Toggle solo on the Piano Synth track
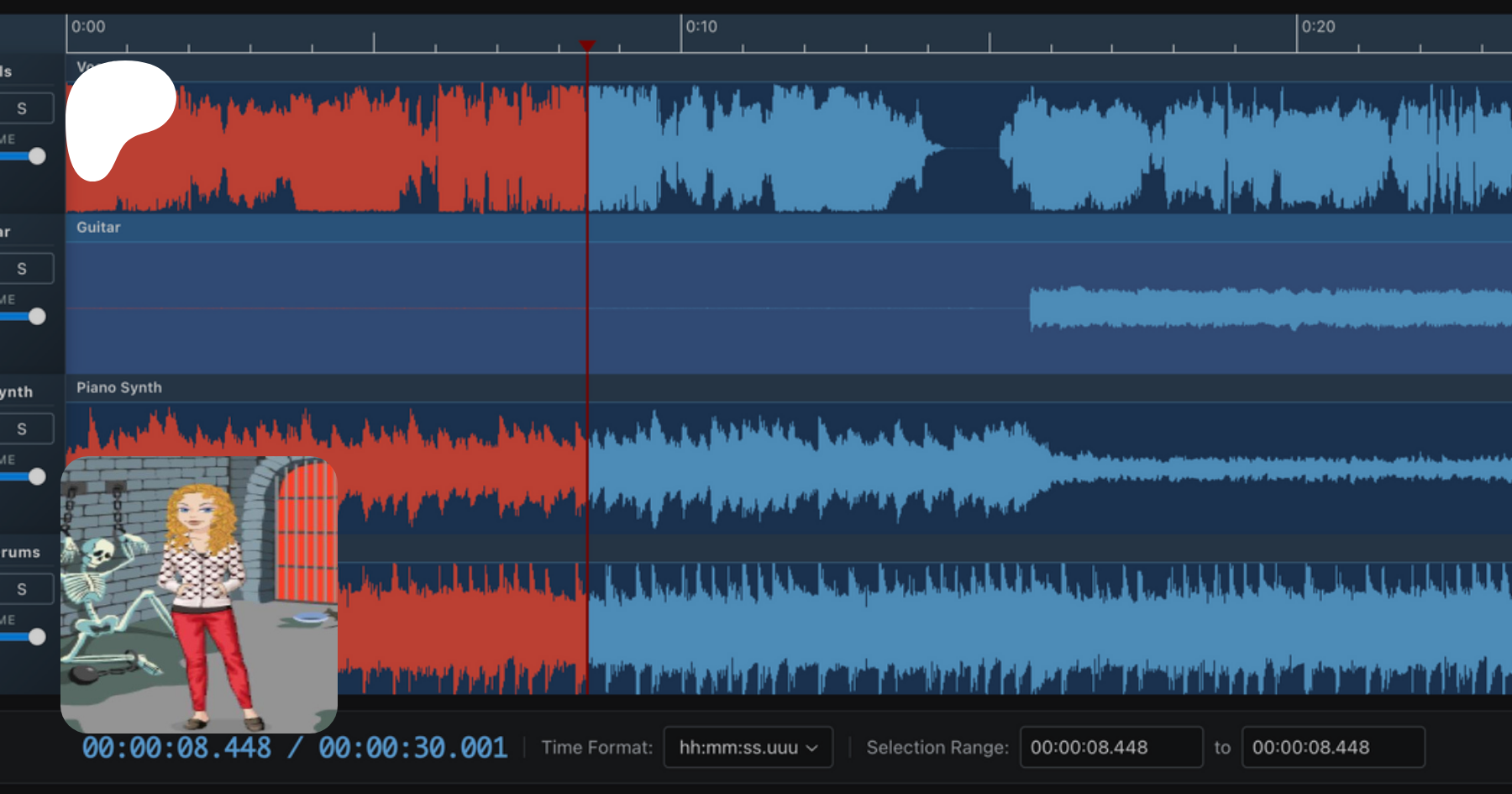The height and width of the screenshot is (794, 1512). coord(23,429)
